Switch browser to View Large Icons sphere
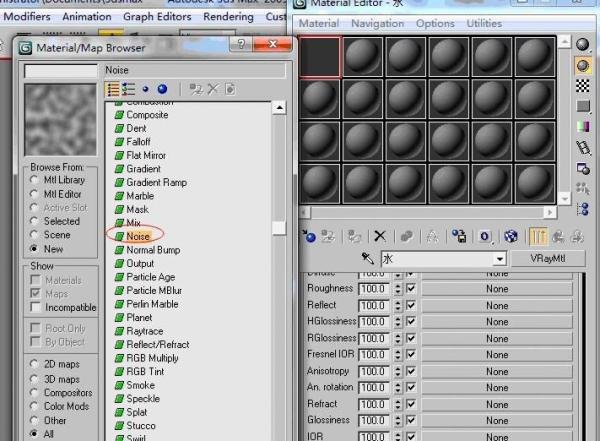 click(x=163, y=89)
